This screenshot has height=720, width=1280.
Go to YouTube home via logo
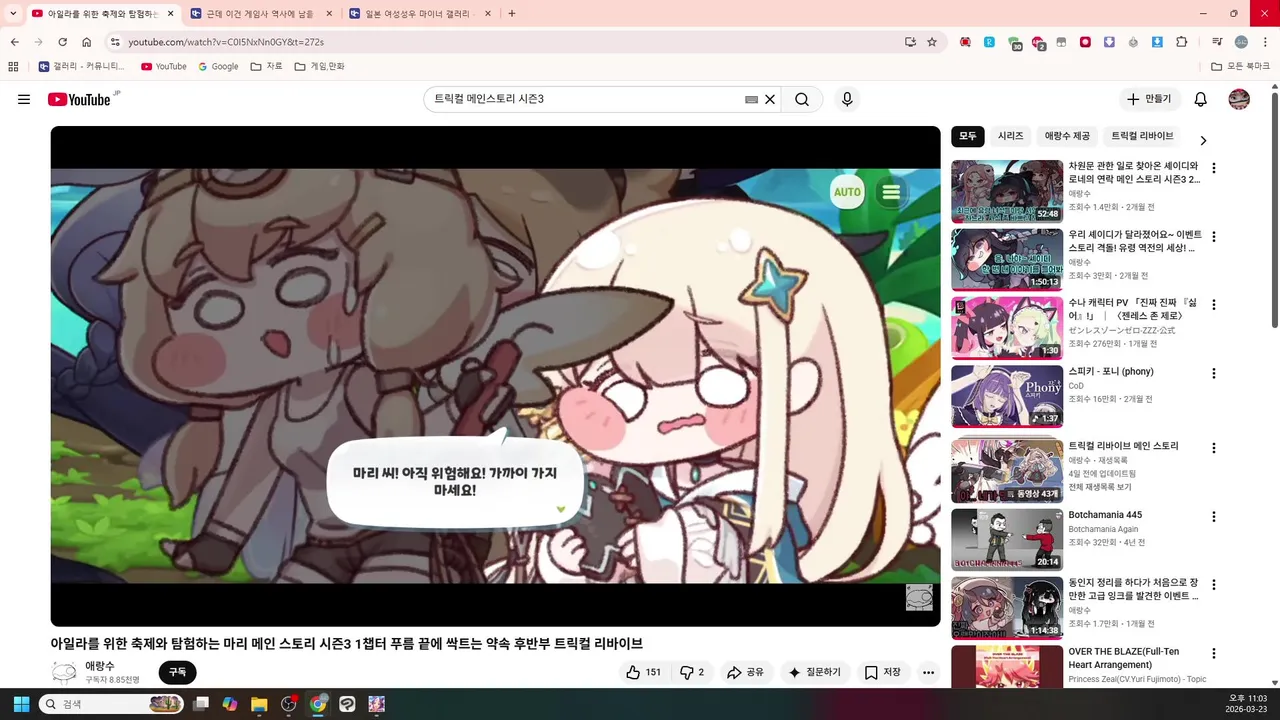tap(79, 99)
